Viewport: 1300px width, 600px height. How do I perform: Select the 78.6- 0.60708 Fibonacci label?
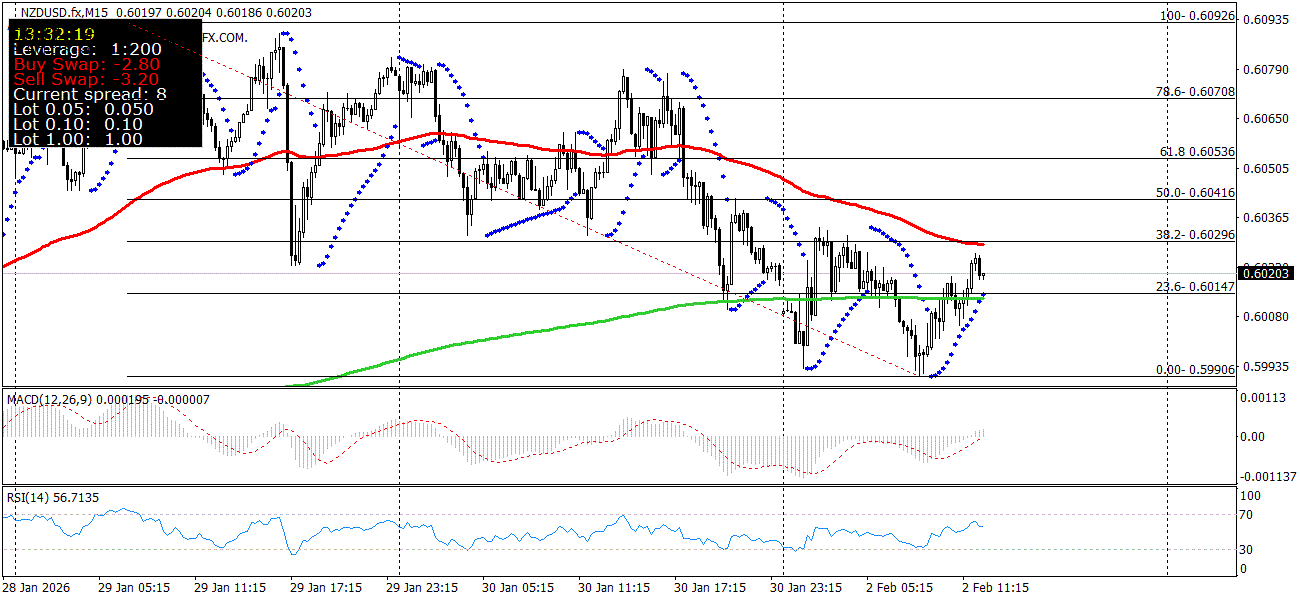point(1196,92)
